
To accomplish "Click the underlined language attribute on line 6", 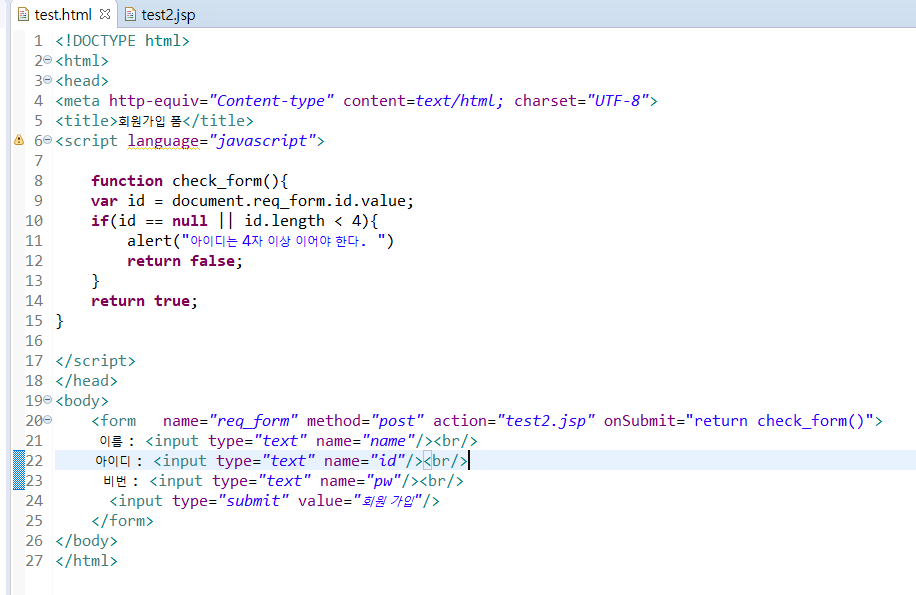I will [x=163, y=141].
